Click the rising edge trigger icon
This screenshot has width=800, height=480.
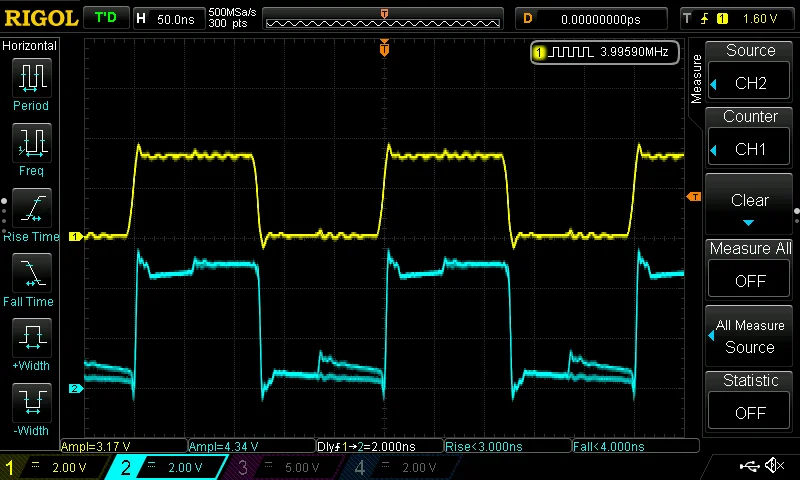pos(705,19)
